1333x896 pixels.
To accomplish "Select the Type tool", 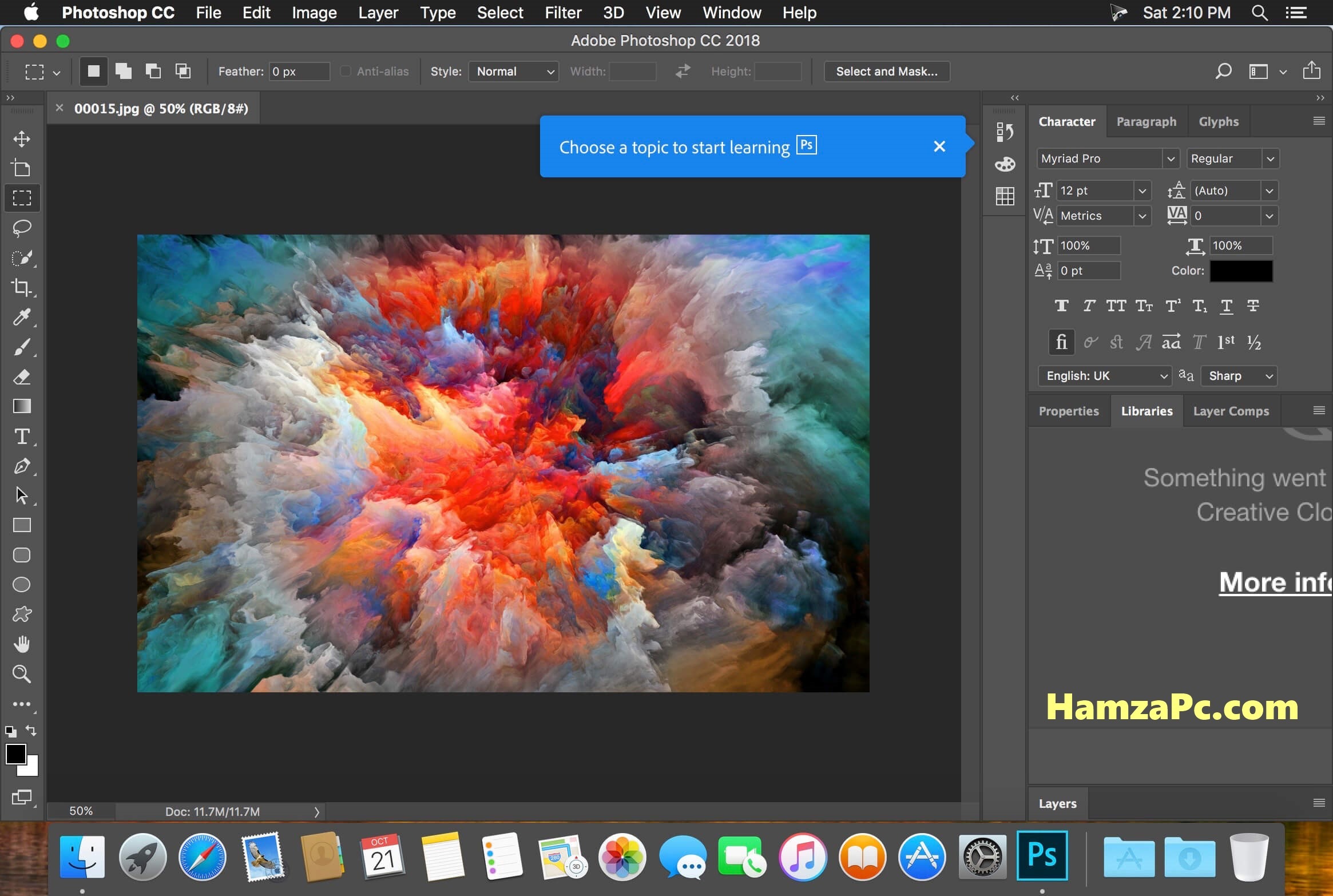I will tap(22, 436).
